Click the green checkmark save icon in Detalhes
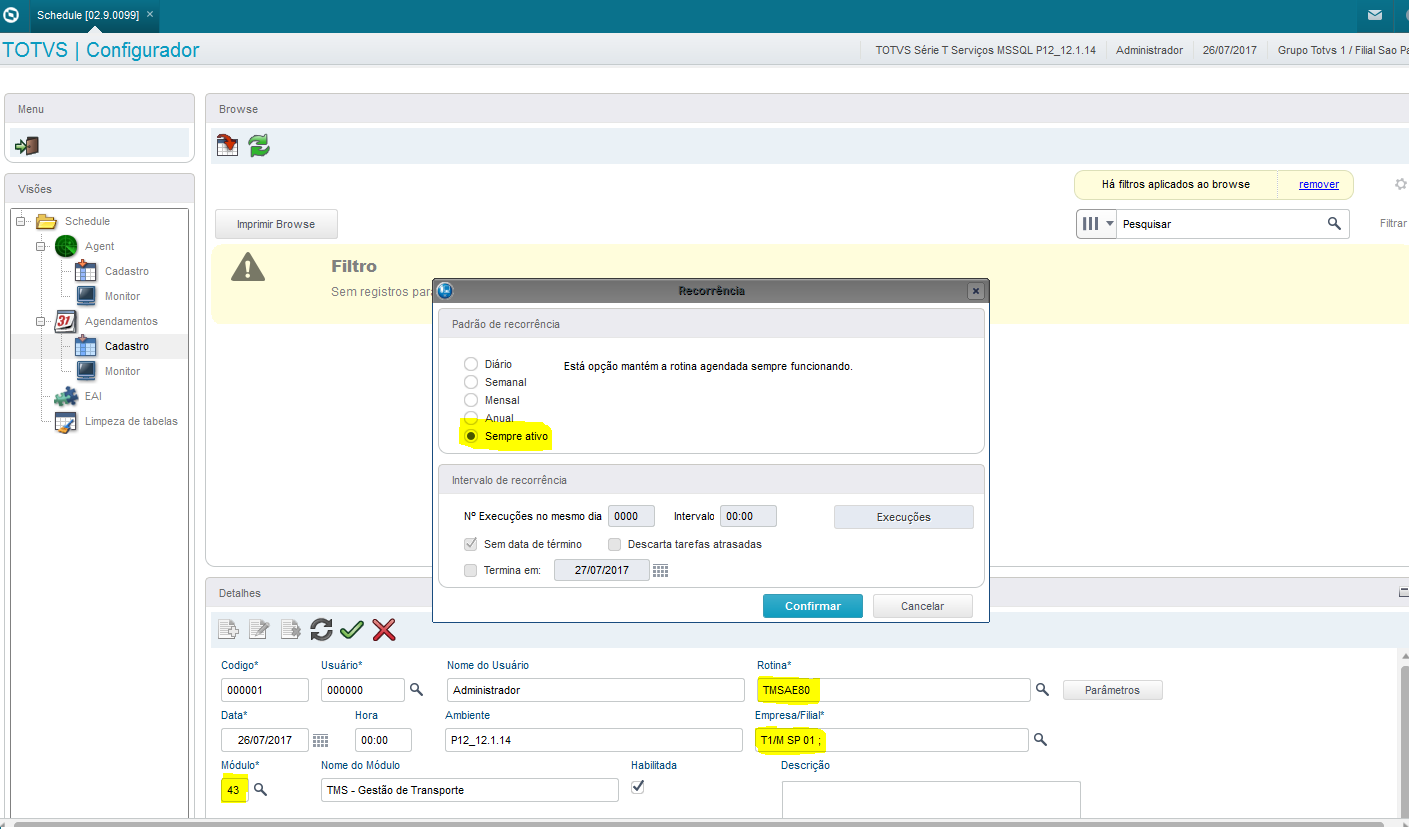 click(x=351, y=629)
